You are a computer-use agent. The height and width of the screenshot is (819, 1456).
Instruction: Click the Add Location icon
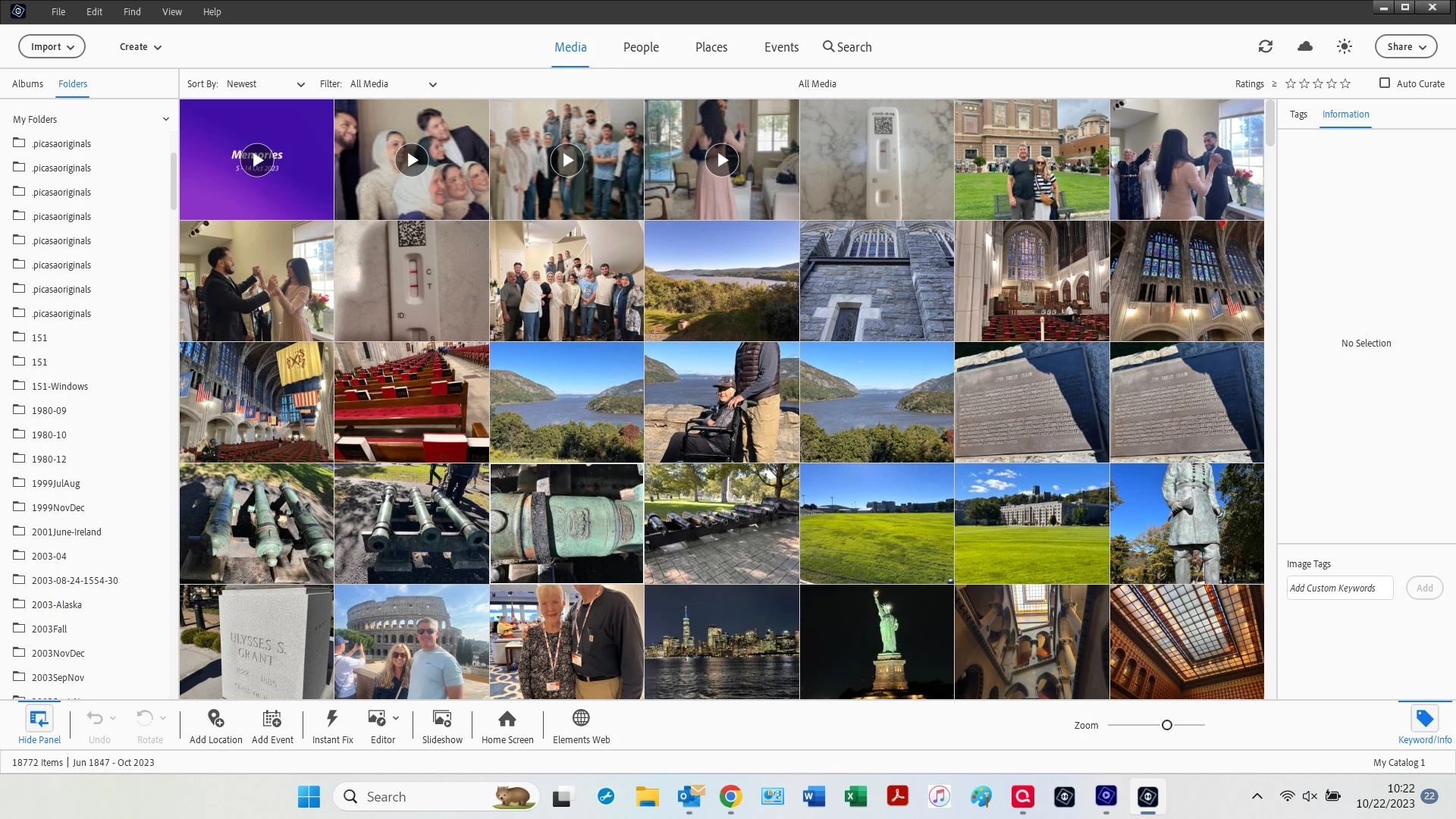click(x=215, y=719)
